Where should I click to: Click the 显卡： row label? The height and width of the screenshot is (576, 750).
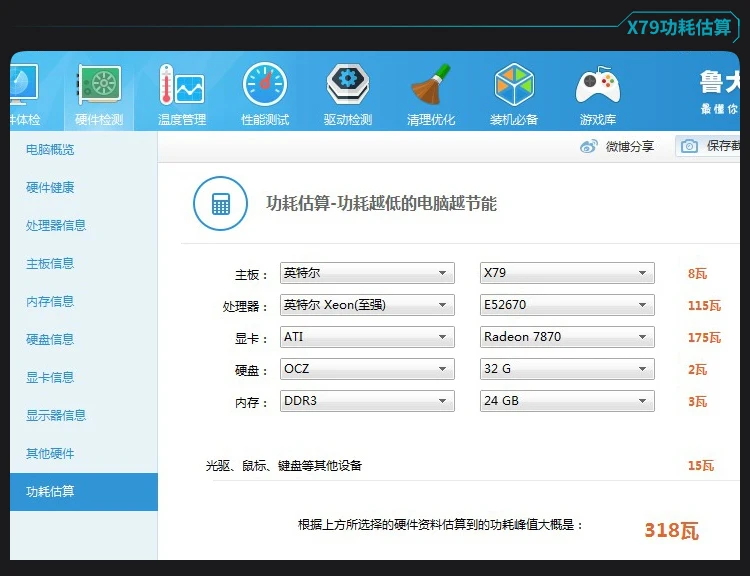pyautogui.click(x=251, y=339)
